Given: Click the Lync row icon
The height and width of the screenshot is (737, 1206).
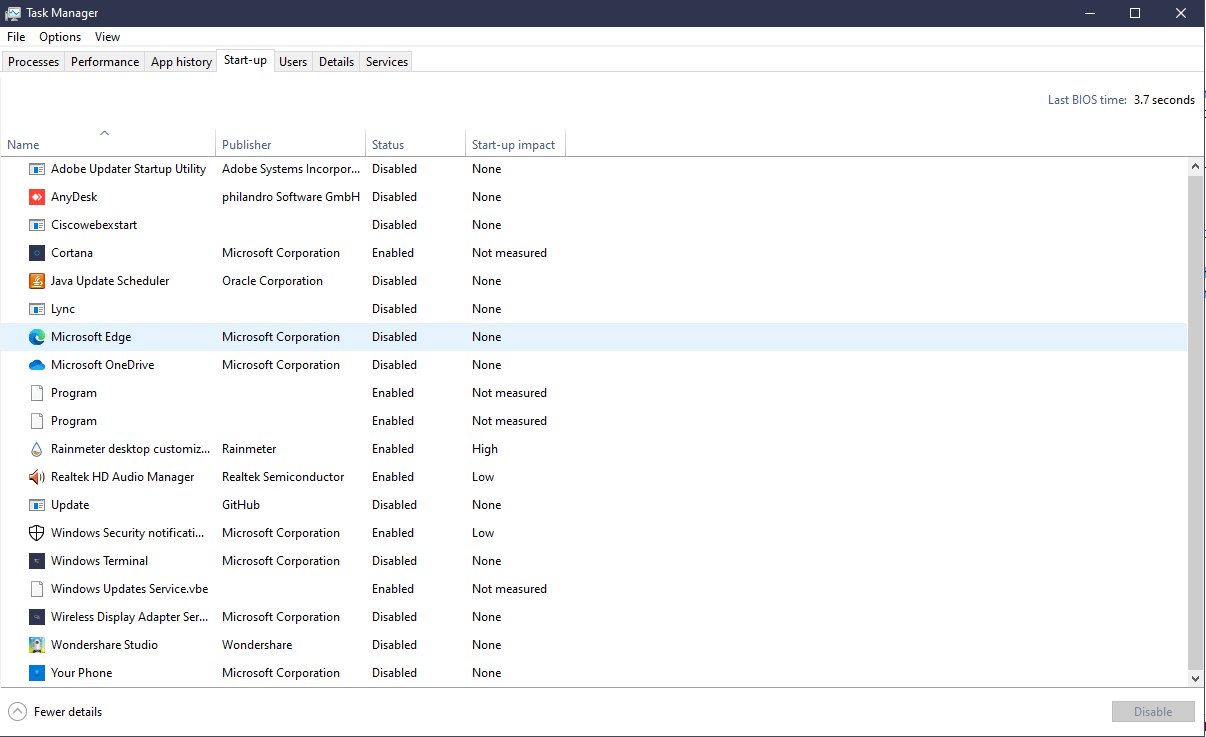Looking at the screenshot, I should pos(37,309).
